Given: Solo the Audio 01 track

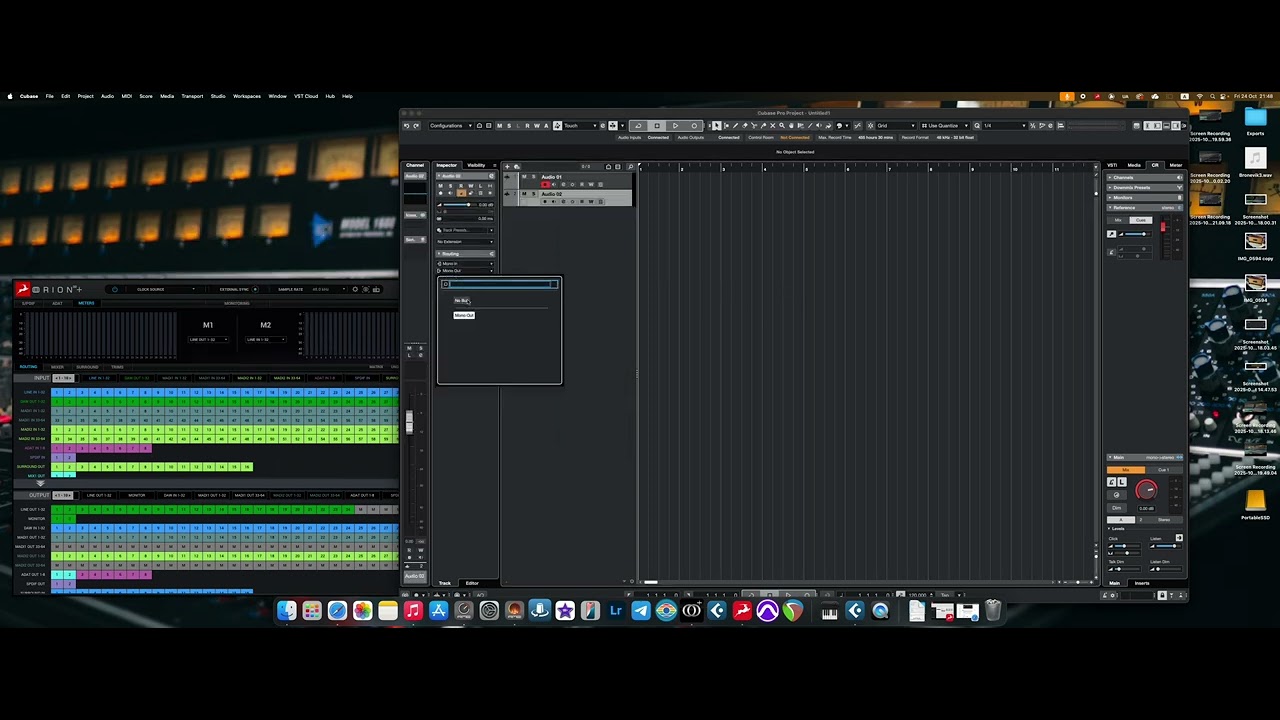Looking at the screenshot, I should click(x=532, y=177).
